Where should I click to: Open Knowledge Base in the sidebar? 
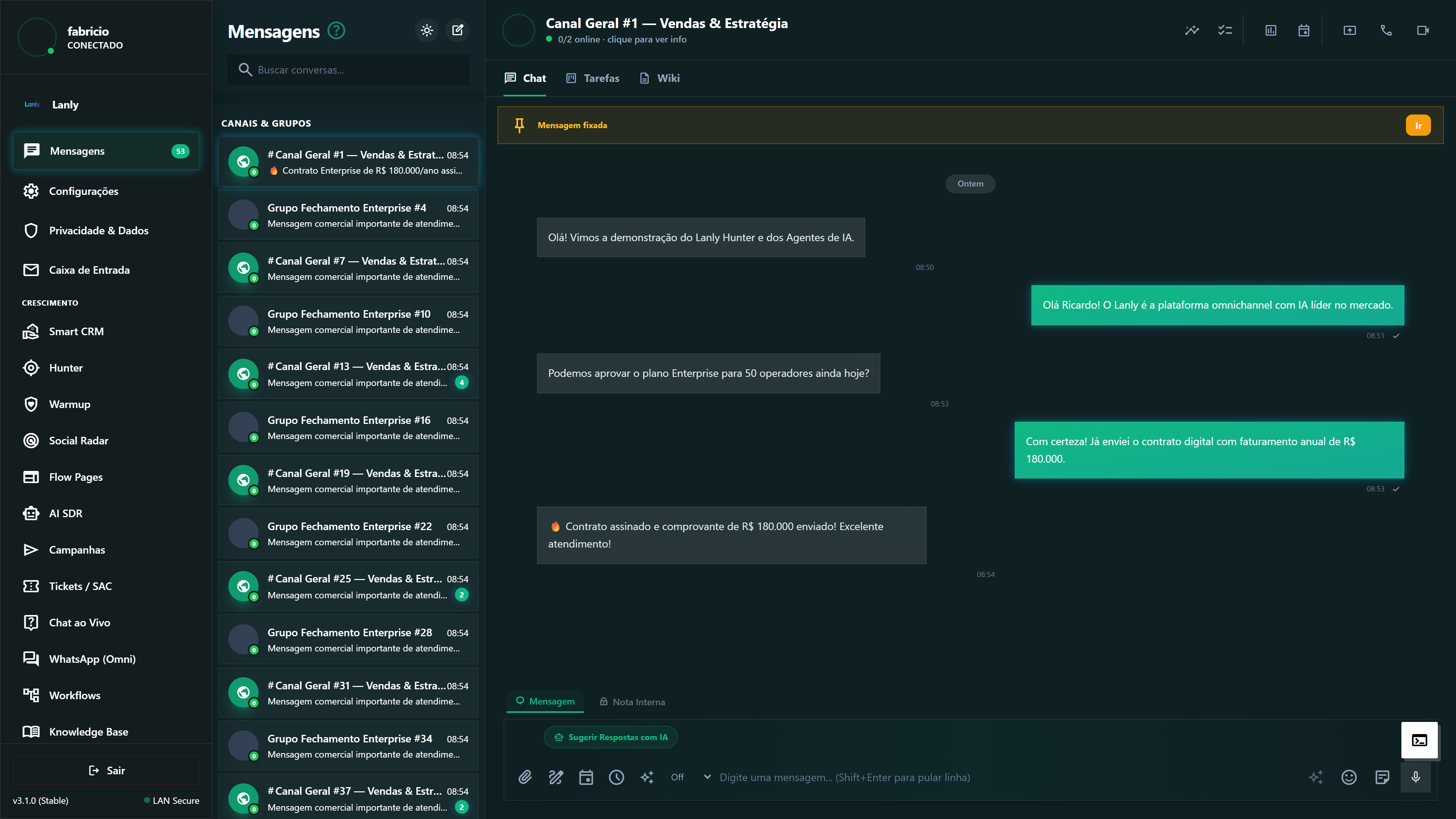pyautogui.click(x=106, y=731)
